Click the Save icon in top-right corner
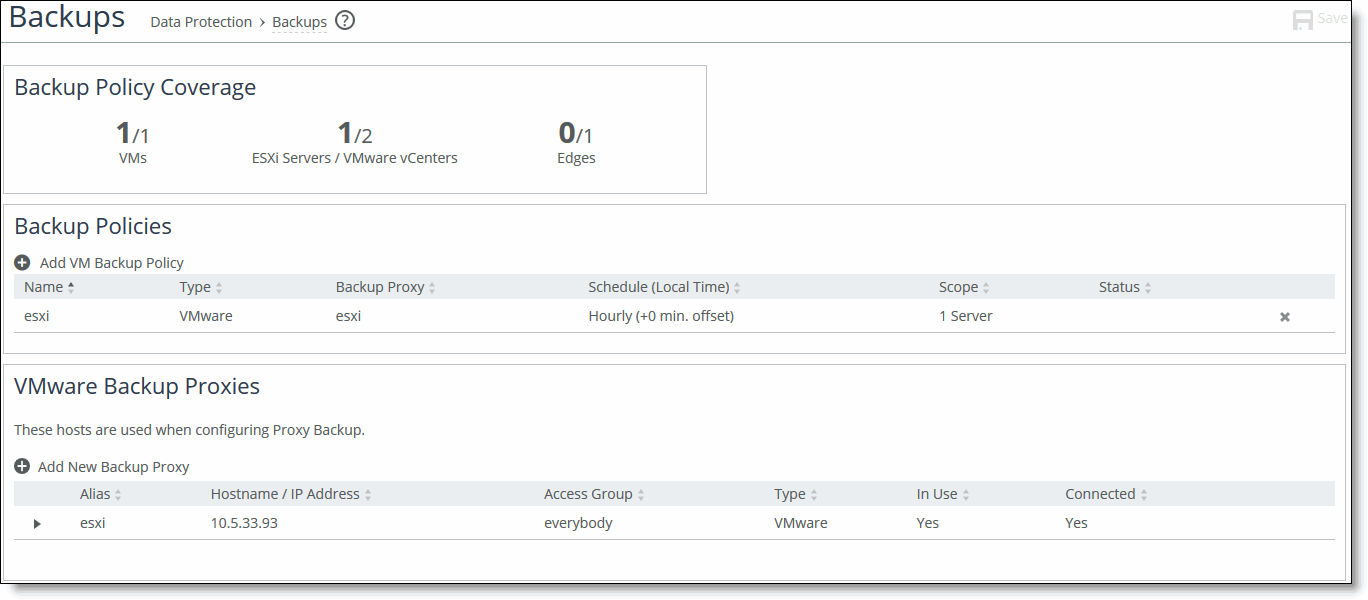Viewport: 1368px width, 600px height. 1302,18
